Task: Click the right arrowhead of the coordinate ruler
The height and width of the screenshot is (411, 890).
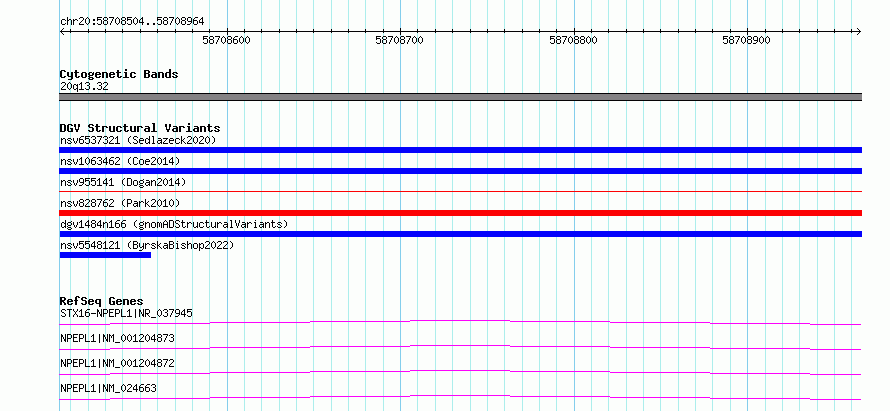Action: click(x=859, y=32)
